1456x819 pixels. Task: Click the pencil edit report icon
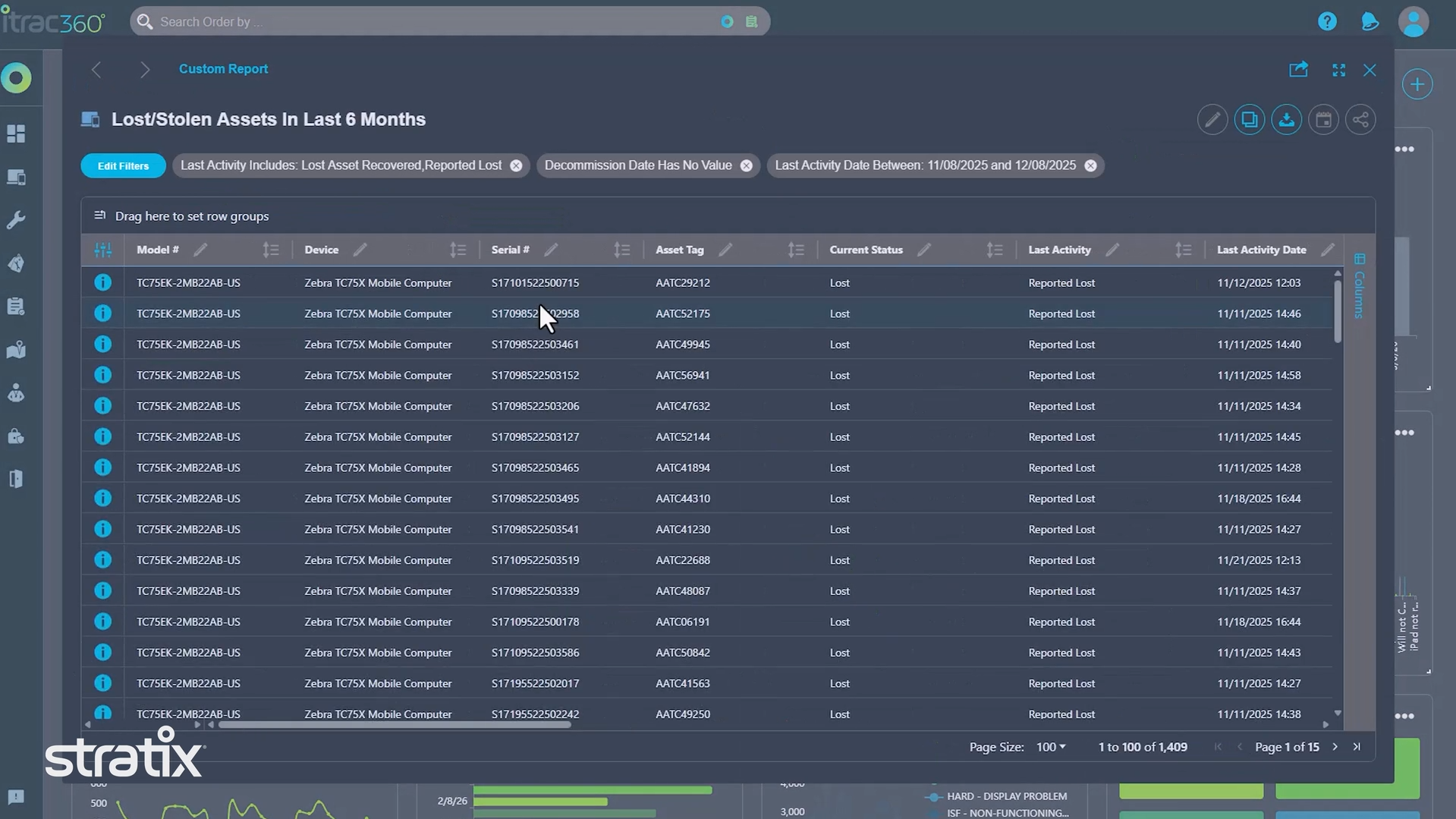coord(1212,120)
